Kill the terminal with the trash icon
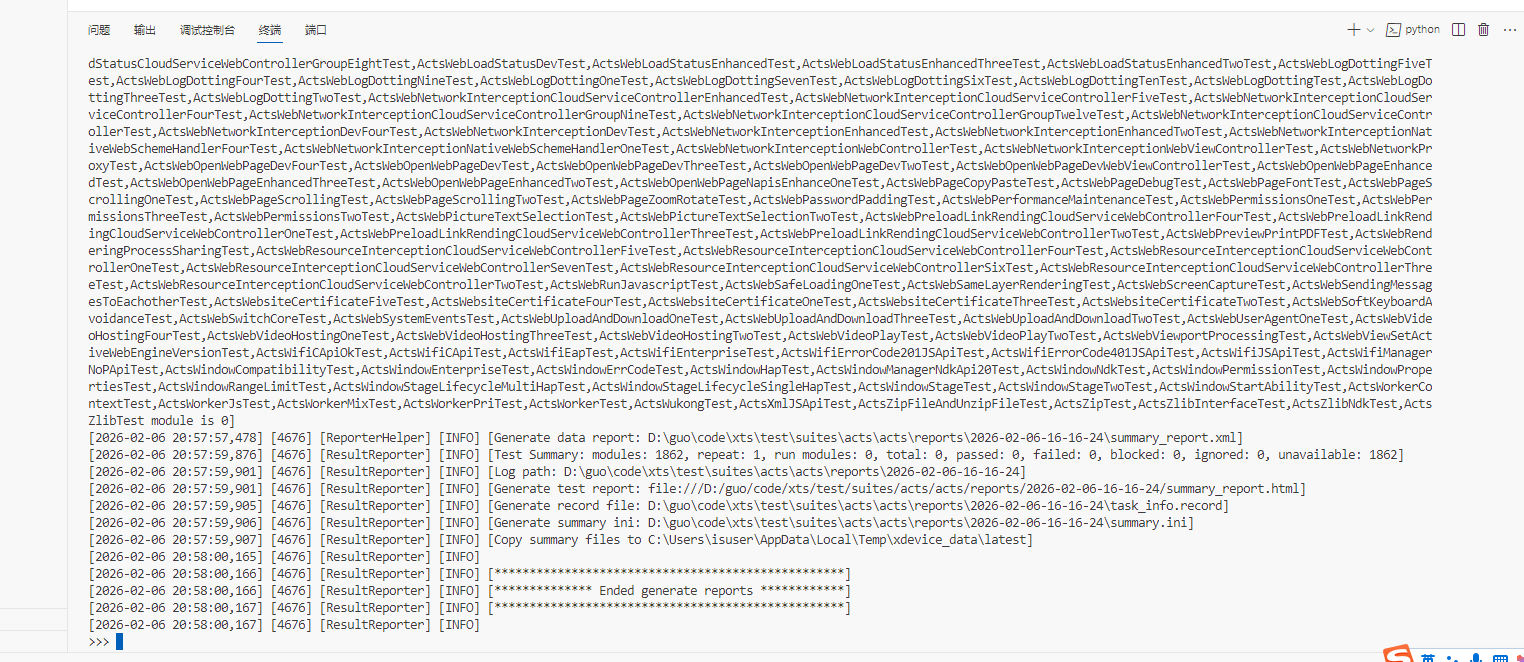Image resolution: width=1524 pixels, height=662 pixels. [x=1484, y=30]
